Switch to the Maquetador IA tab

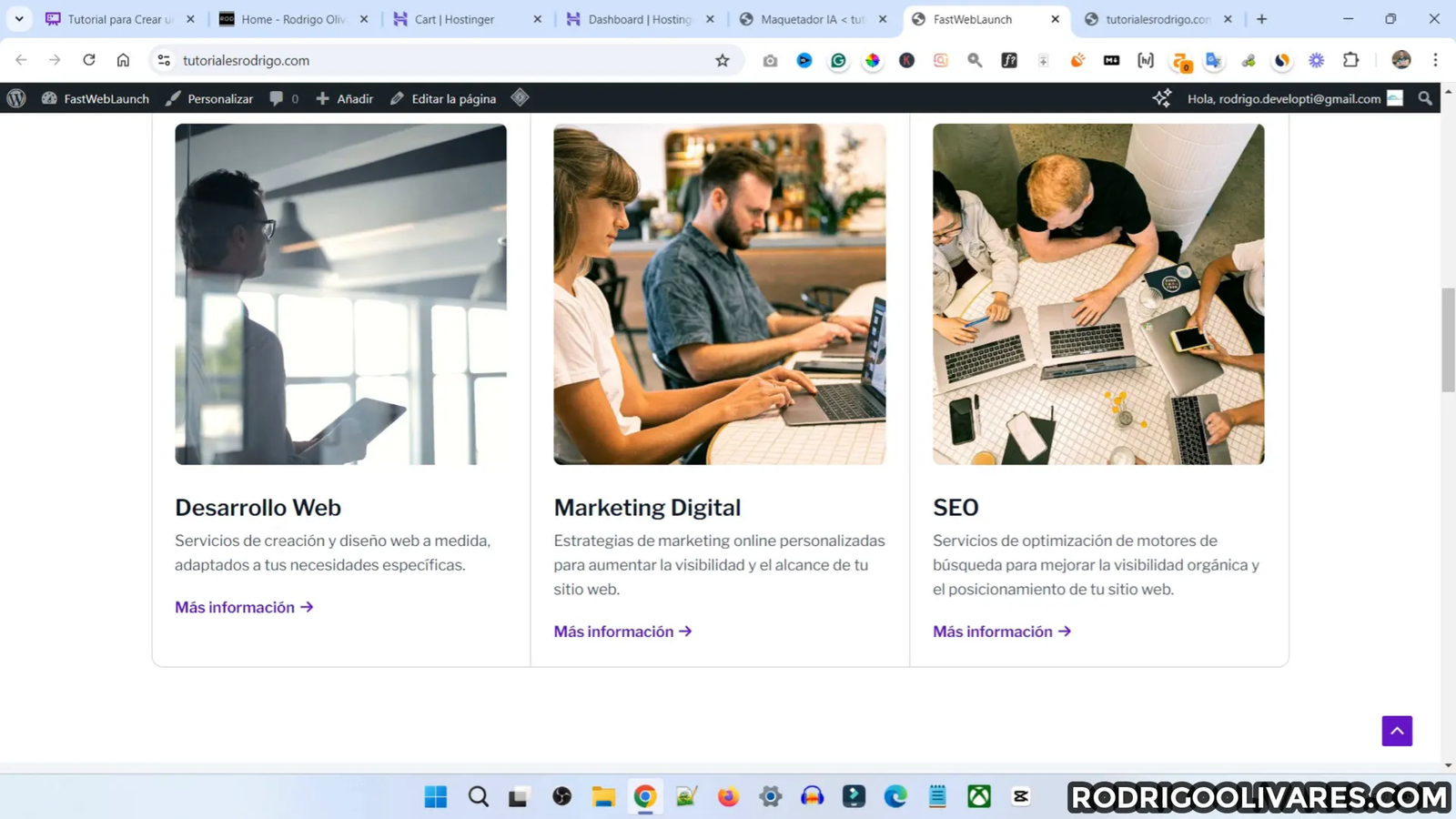coord(811,19)
